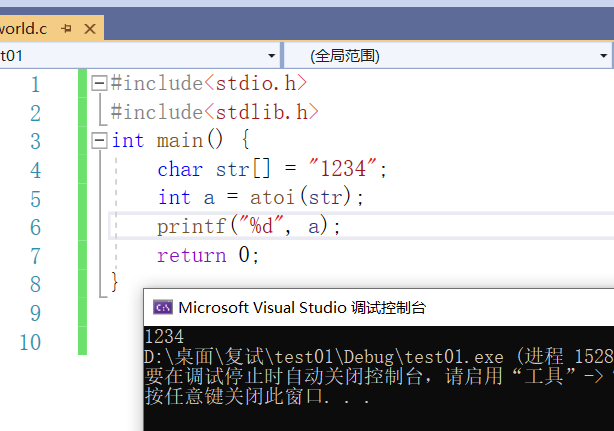614x431 pixels.
Task: Click the atoi(str) call
Action: pos(300,197)
